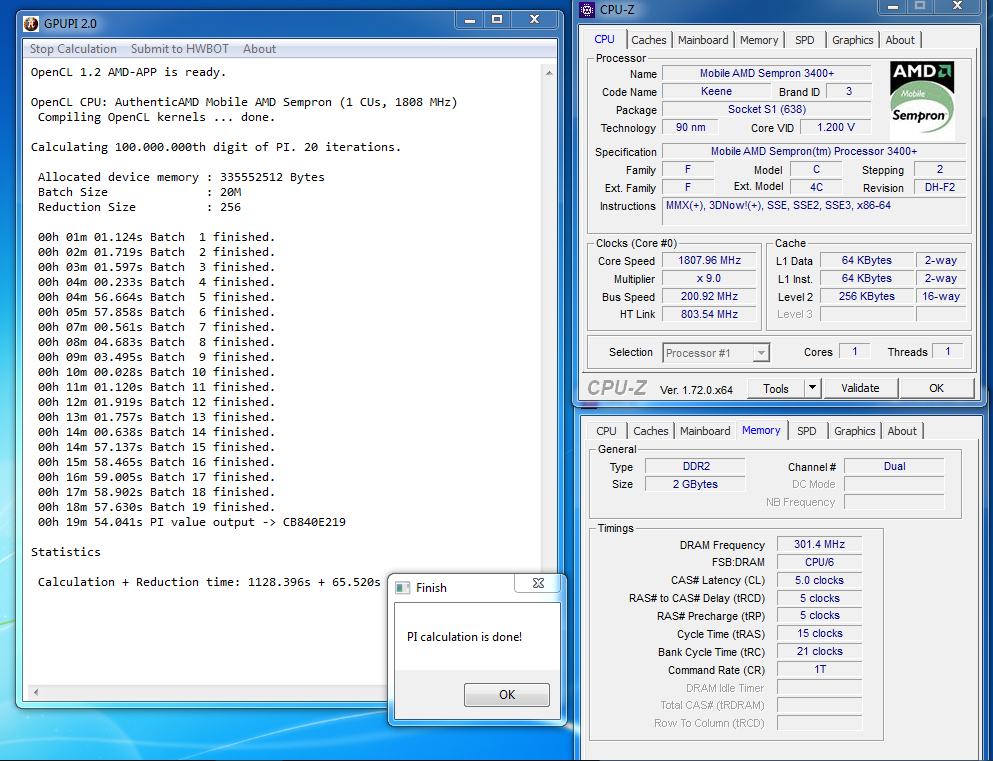This screenshot has height=761, width=993.
Task: Switch to Mainboard tab in upper CPU-Z
Action: coord(703,40)
